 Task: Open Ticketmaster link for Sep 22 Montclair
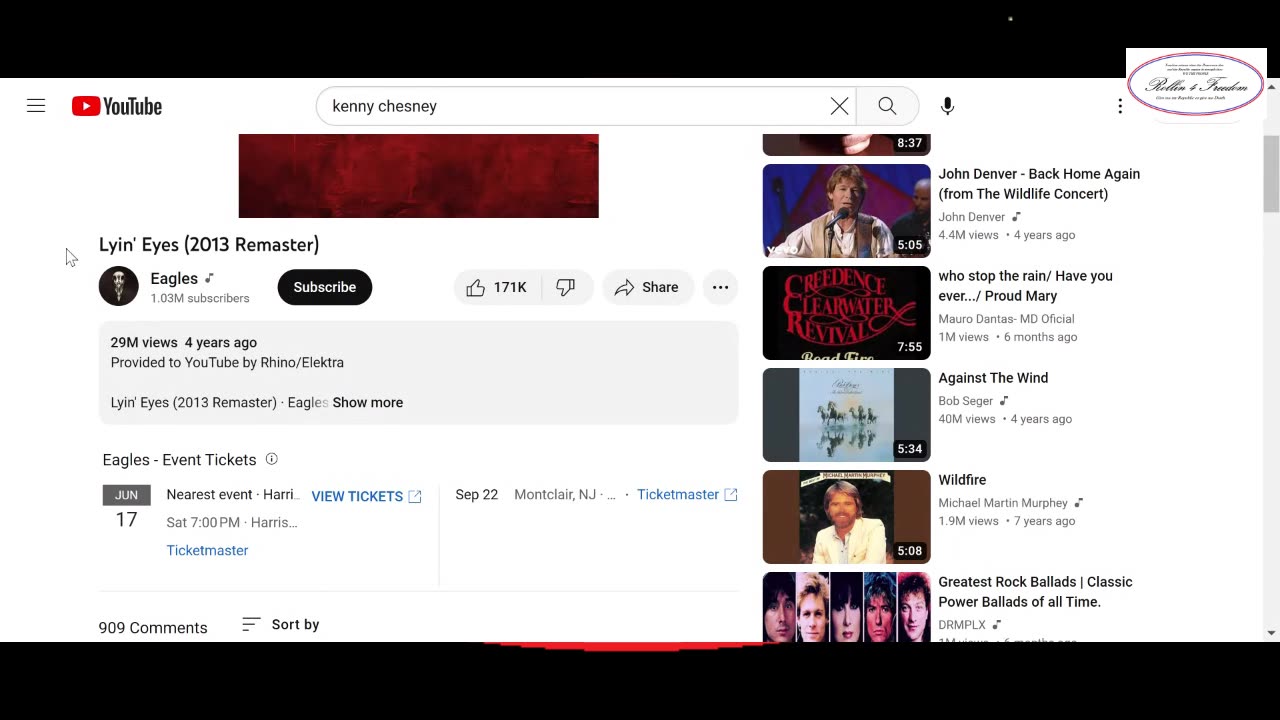pyautogui.click(x=687, y=494)
